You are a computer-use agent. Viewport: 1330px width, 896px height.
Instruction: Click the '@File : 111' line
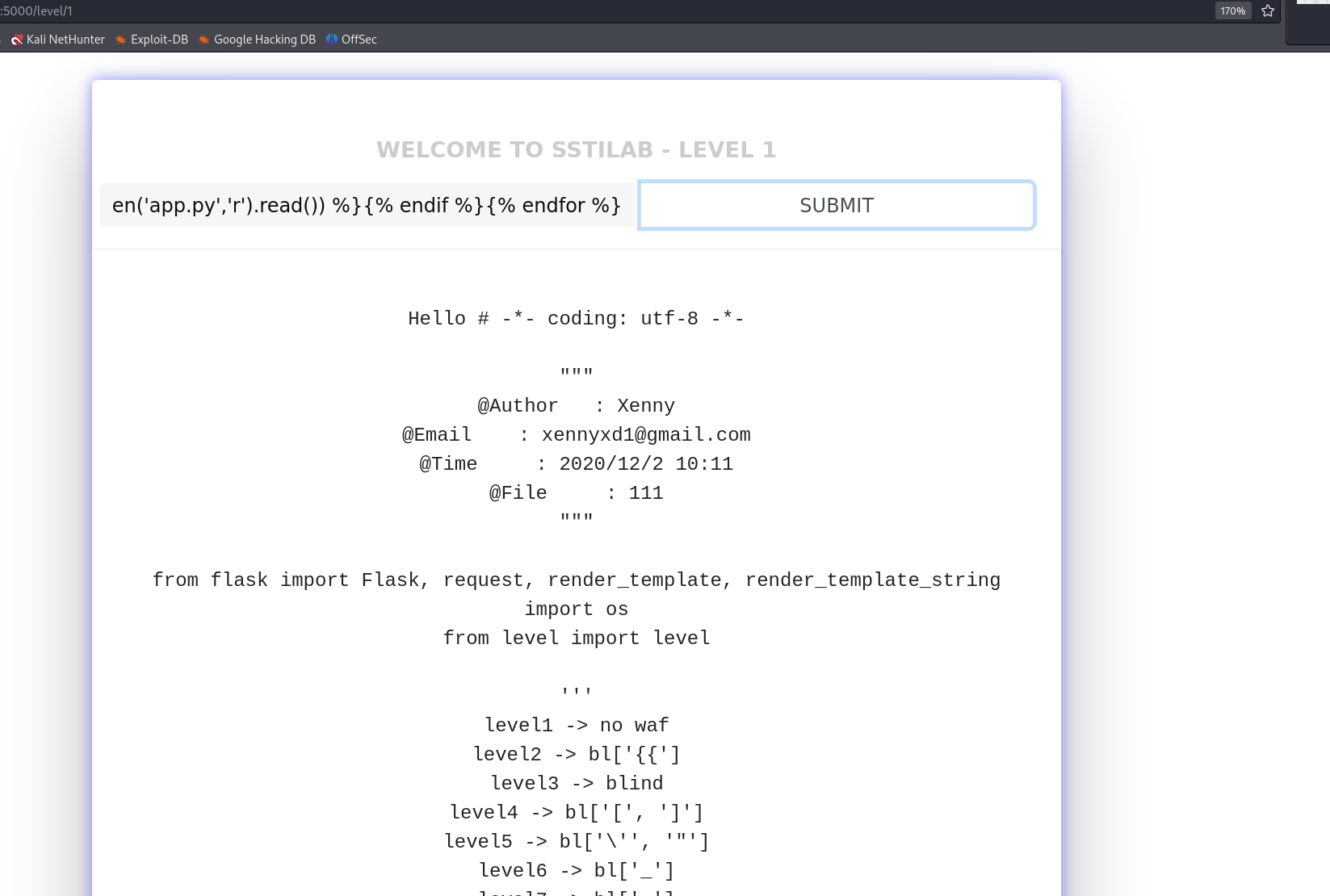tap(577, 493)
